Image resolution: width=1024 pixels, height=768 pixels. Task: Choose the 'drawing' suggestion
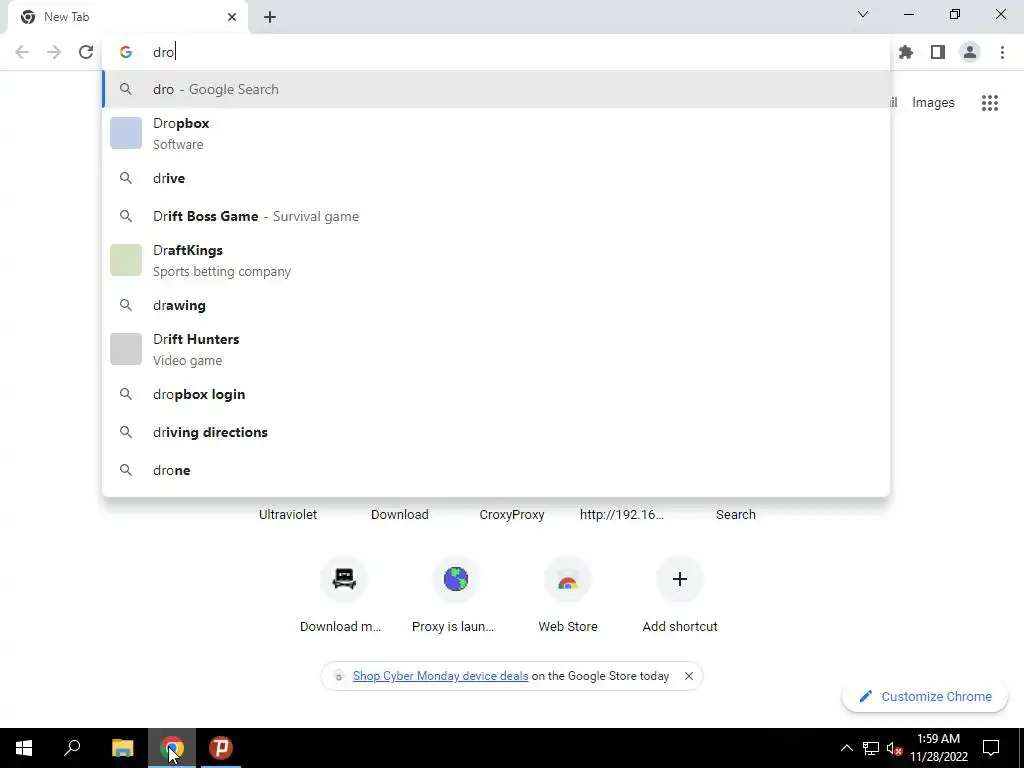(x=496, y=305)
